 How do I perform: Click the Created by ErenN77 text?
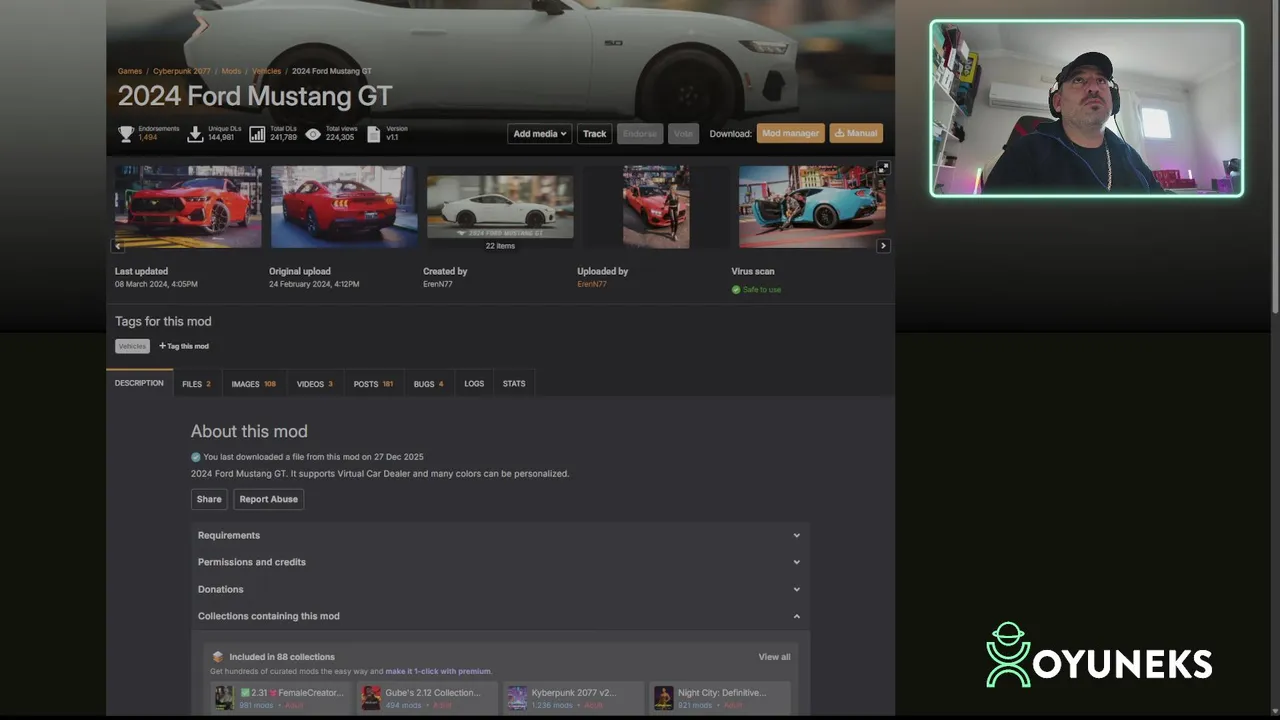(438, 284)
